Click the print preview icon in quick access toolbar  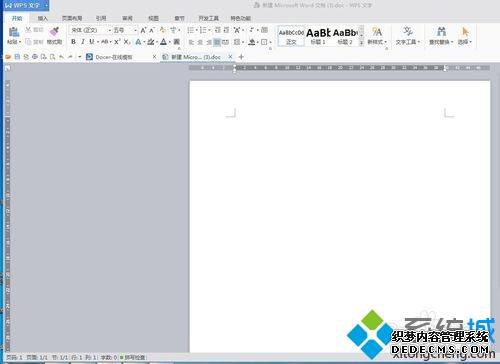(x=52, y=57)
